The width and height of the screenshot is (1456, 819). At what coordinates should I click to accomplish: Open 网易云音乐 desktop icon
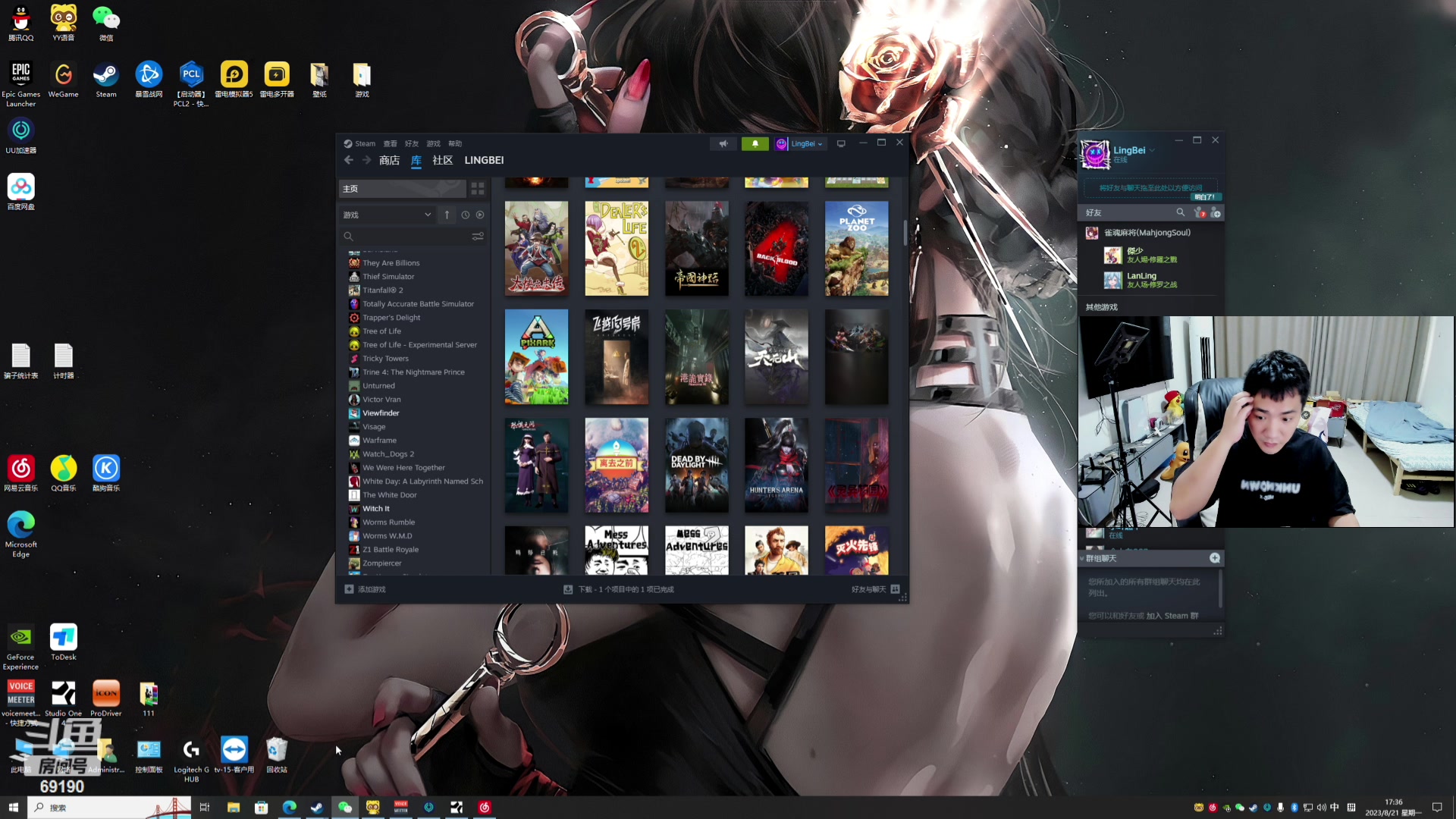click(x=21, y=473)
